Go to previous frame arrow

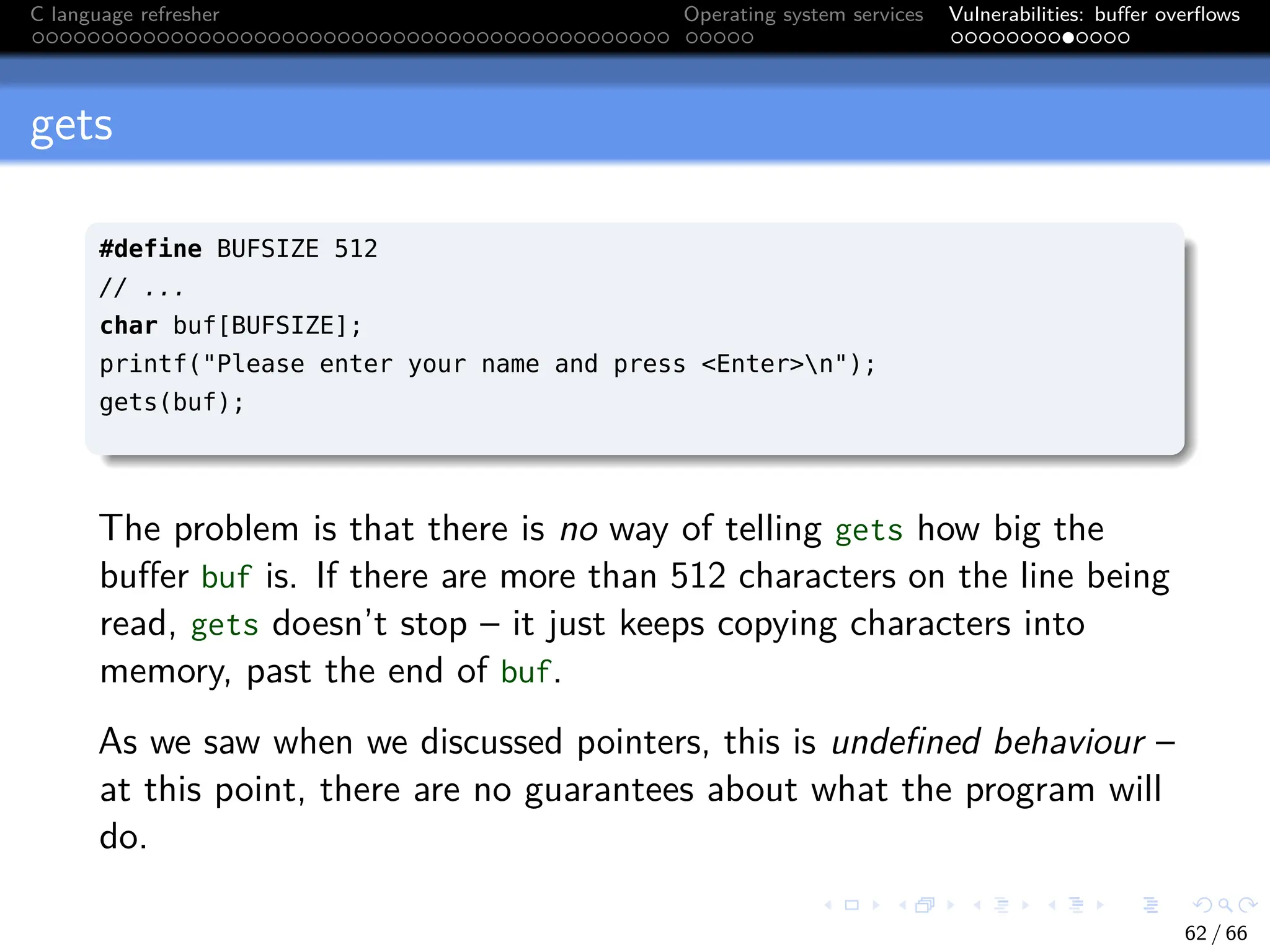[x=903, y=906]
